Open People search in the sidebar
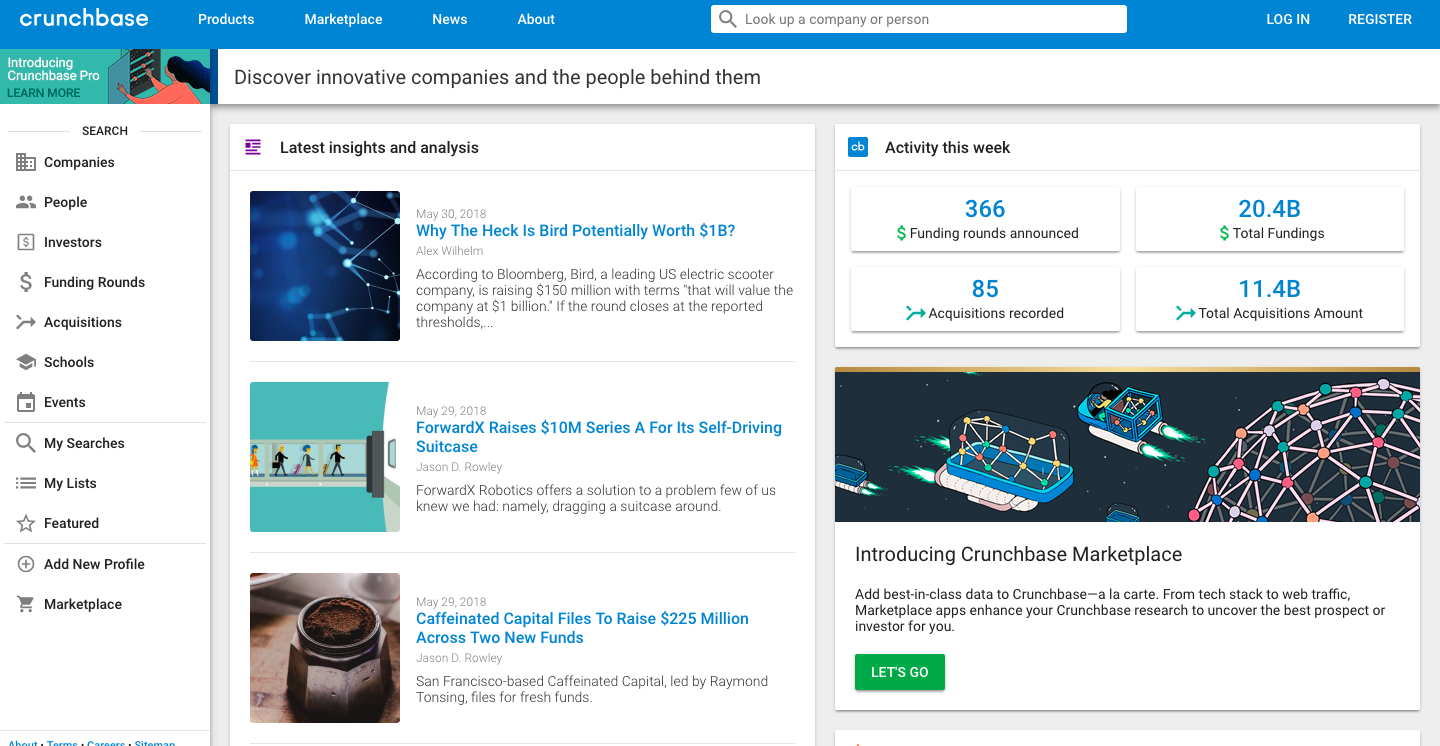This screenshot has width=1440, height=746. (105, 202)
